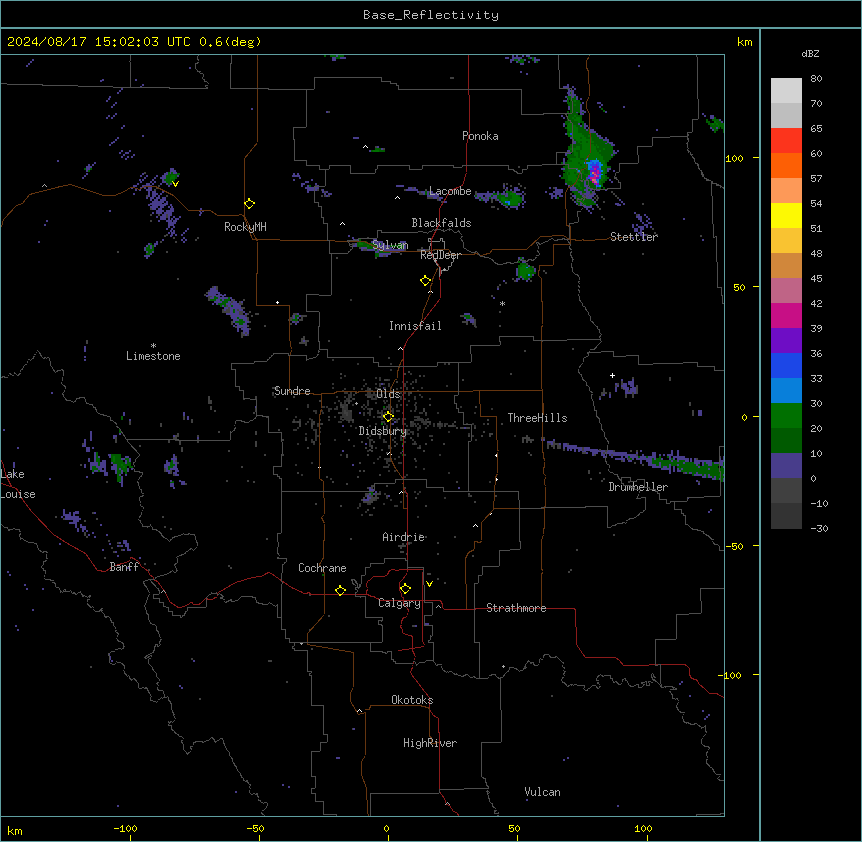Select the 65 dBZ red legend swatch
This screenshot has width=862, height=842.
pos(786,141)
